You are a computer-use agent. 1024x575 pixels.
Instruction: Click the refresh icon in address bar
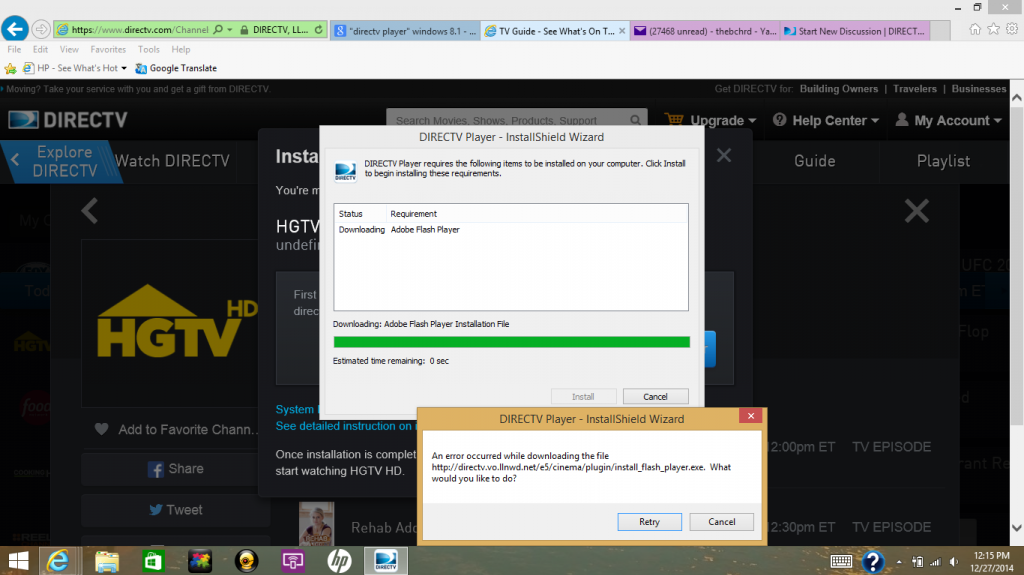tap(318, 29)
